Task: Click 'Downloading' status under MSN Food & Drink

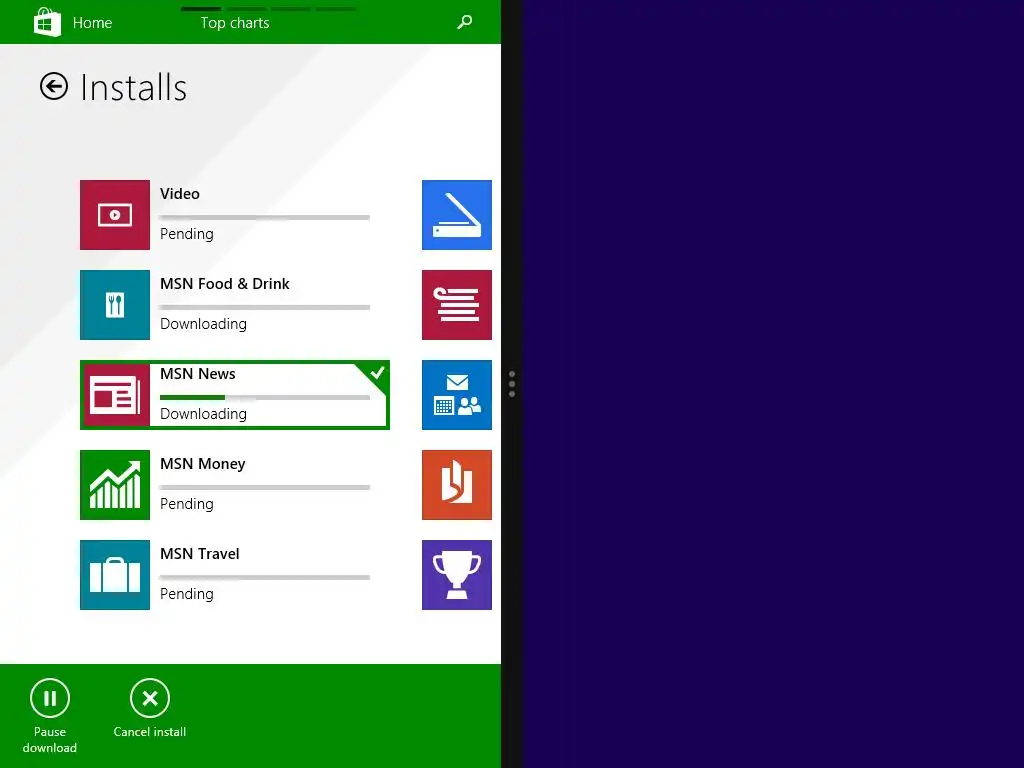Action: [203, 325]
